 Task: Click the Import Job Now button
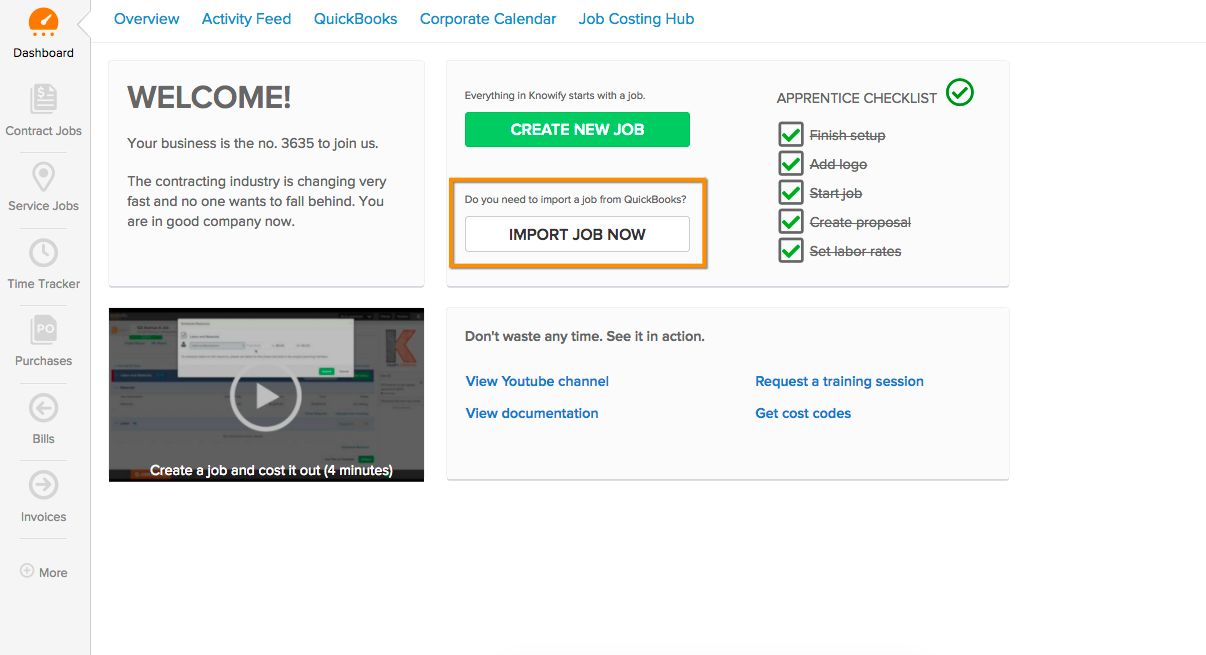(577, 234)
